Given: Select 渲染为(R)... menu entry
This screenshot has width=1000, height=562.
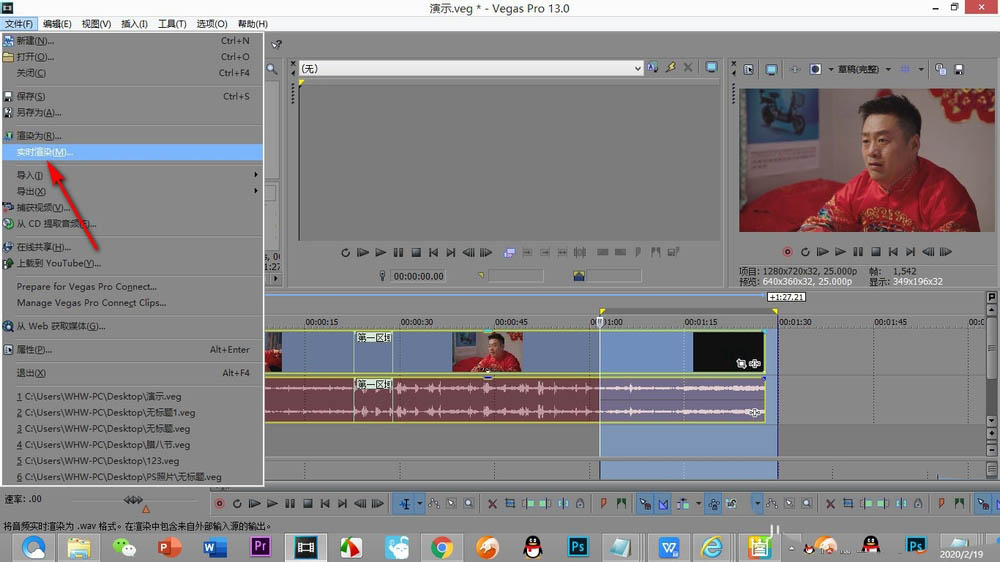Looking at the screenshot, I should coord(132,135).
